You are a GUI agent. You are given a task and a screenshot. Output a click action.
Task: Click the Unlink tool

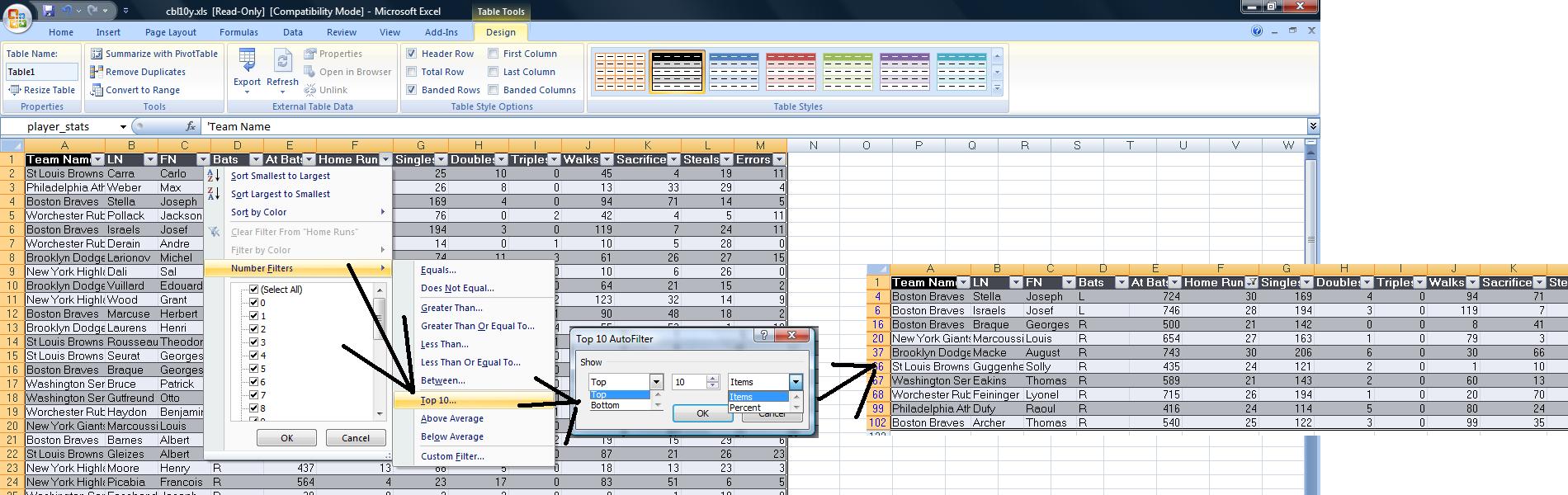pos(326,90)
